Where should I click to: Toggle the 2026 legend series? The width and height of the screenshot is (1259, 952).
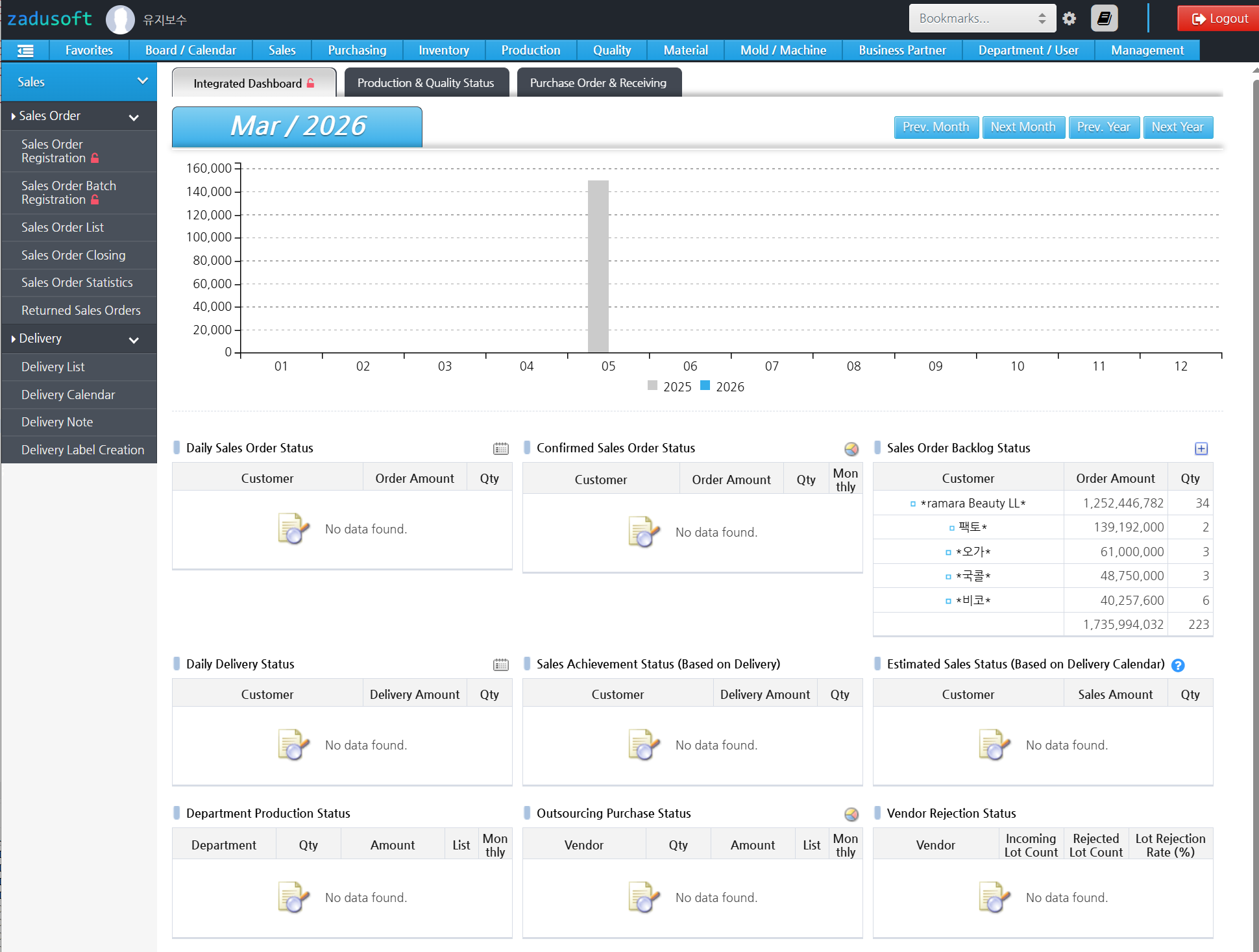click(723, 387)
